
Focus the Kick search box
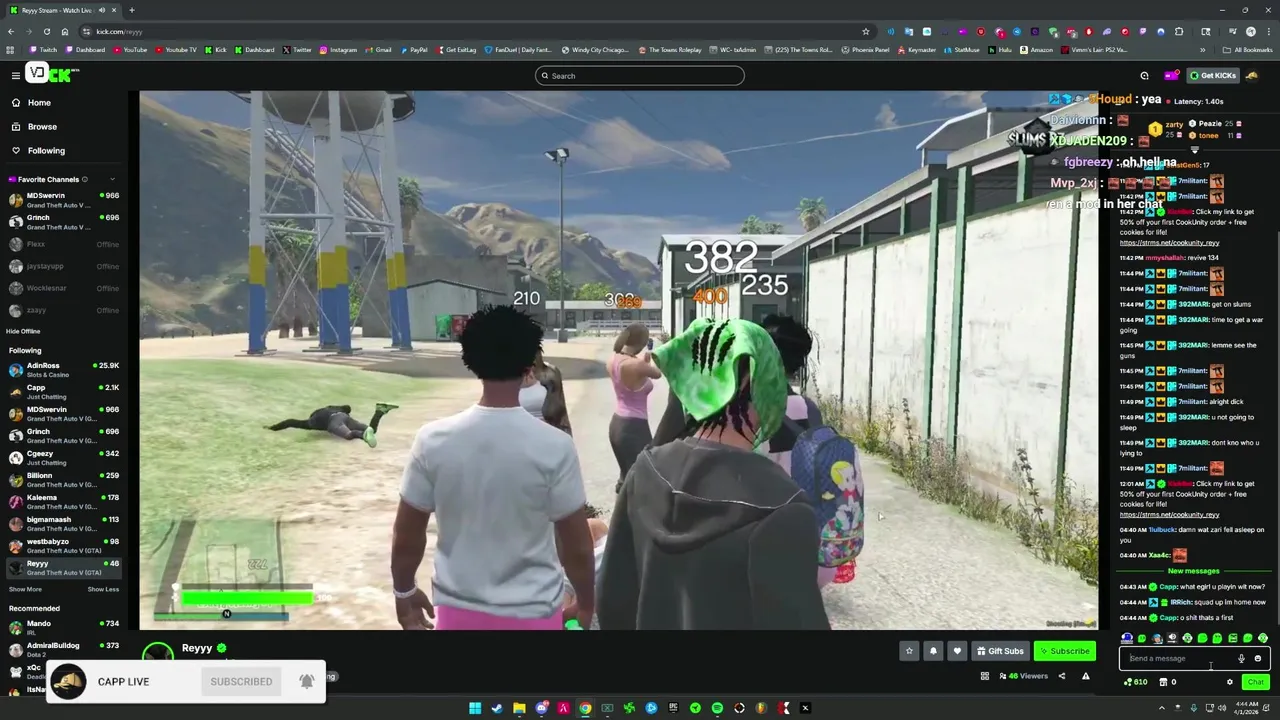click(x=640, y=75)
